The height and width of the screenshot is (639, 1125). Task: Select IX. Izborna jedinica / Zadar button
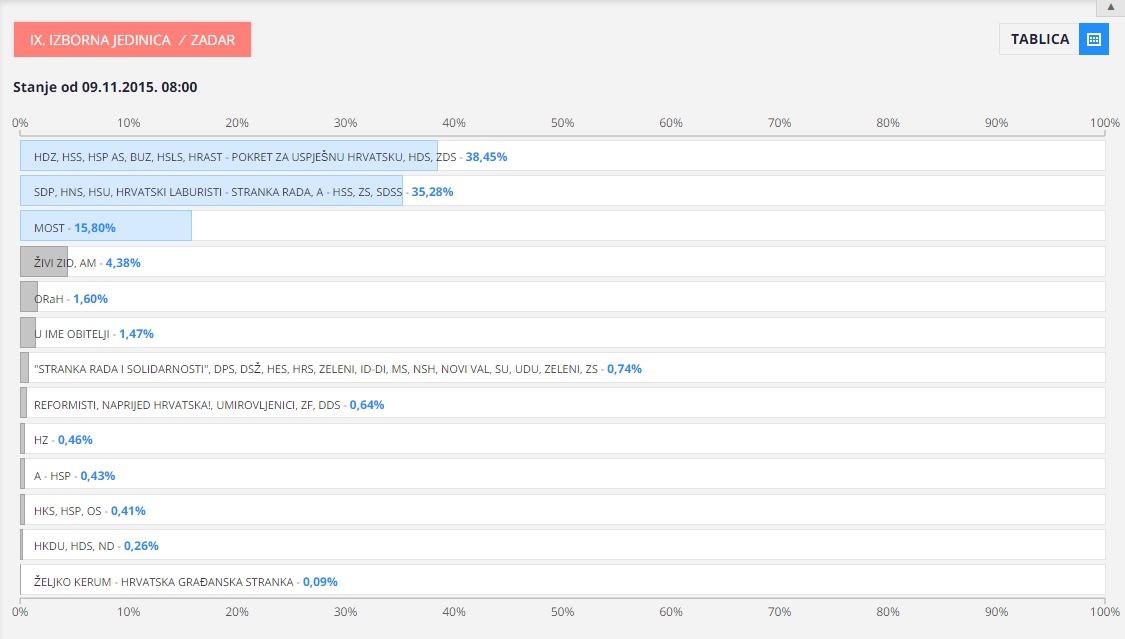[132, 40]
